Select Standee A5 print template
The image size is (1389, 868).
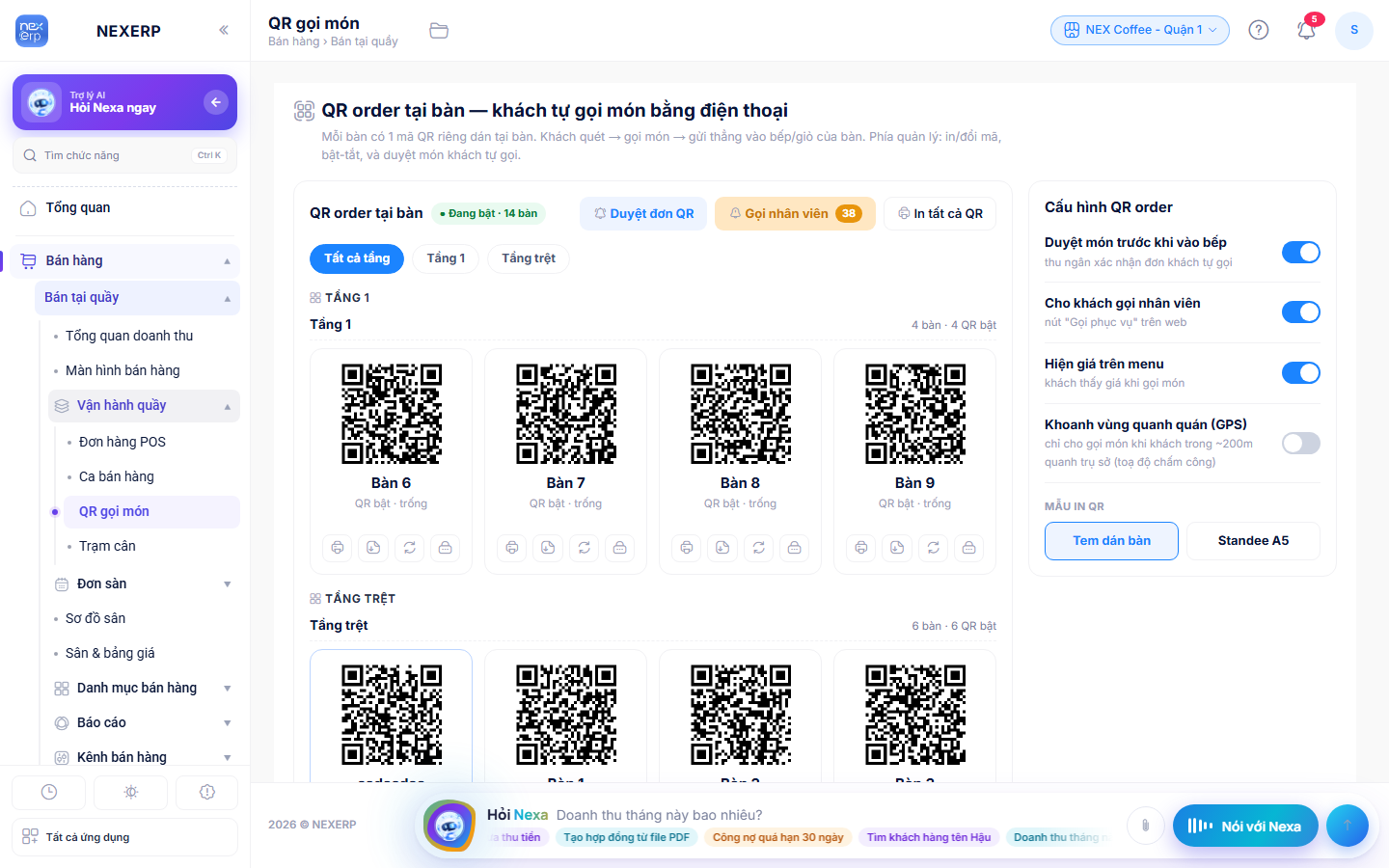coord(1253,541)
